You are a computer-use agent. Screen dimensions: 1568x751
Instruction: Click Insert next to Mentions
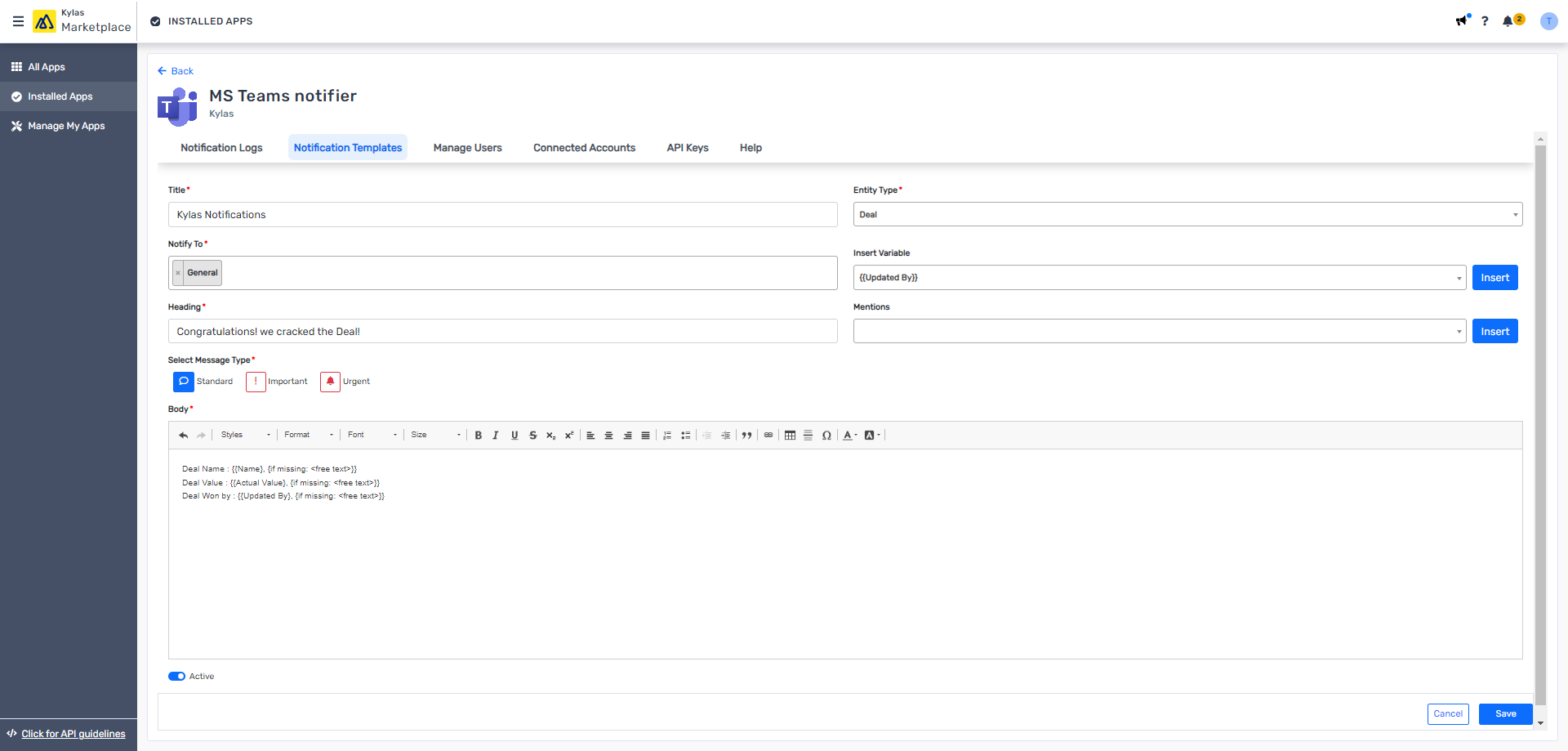pos(1494,332)
